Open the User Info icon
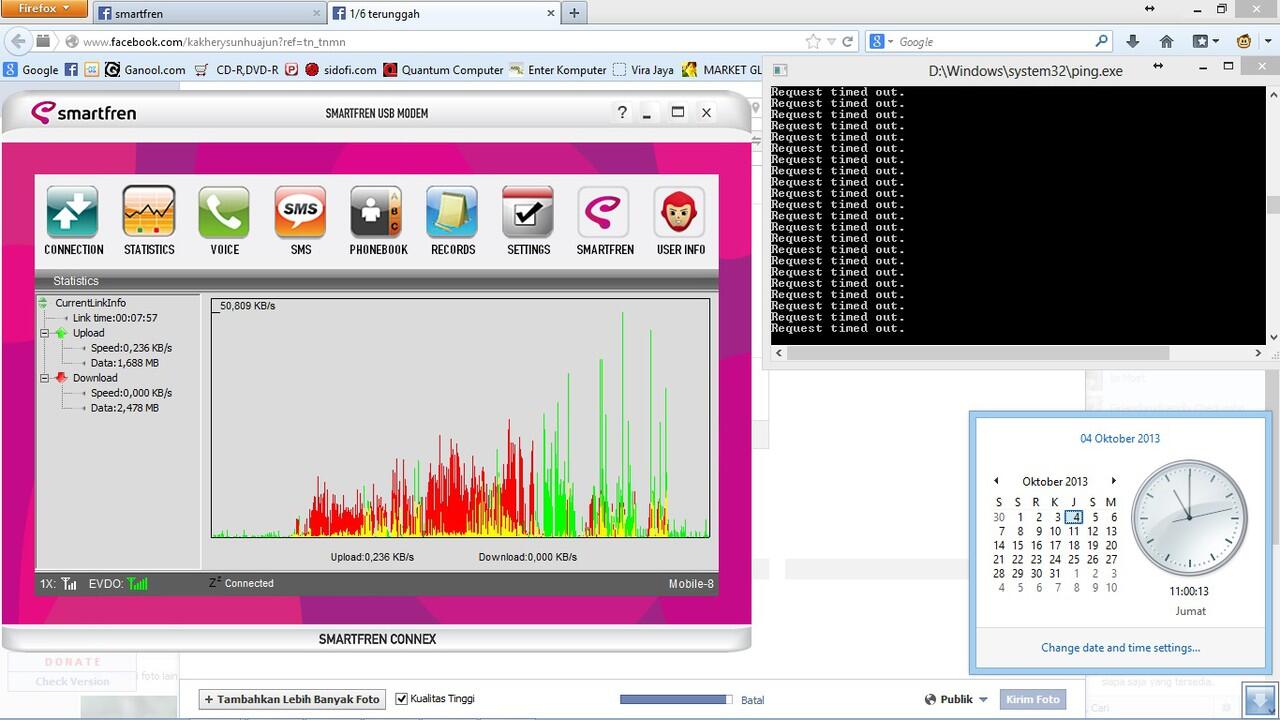Viewport: 1280px width, 720px height. (x=680, y=212)
